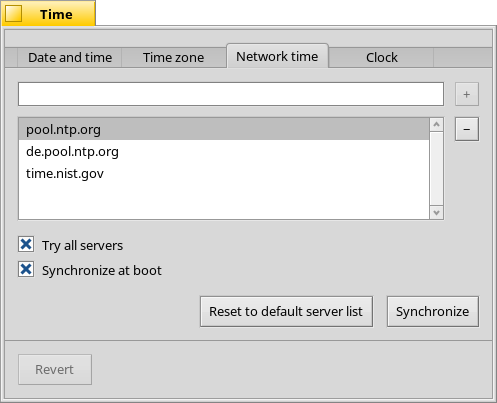This screenshot has height=403, width=497.
Task: Click the yellow window close box
Action: (13, 14)
